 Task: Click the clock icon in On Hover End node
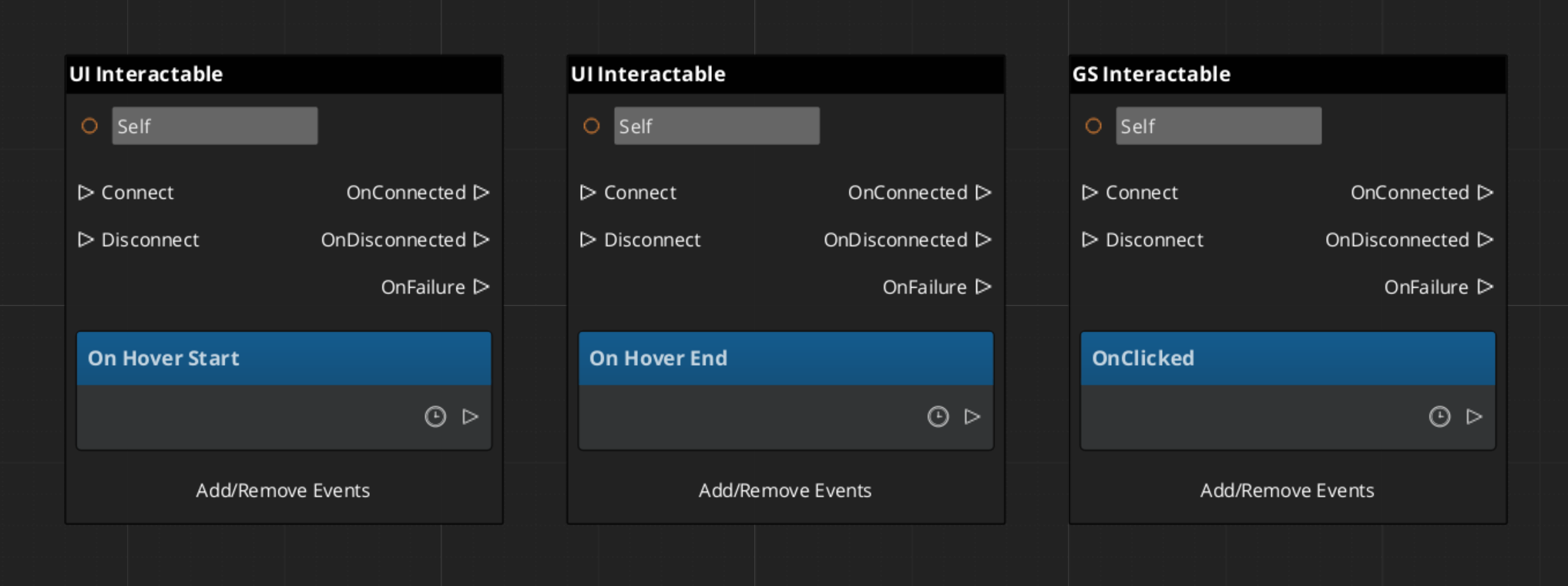[x=937, y=417]
